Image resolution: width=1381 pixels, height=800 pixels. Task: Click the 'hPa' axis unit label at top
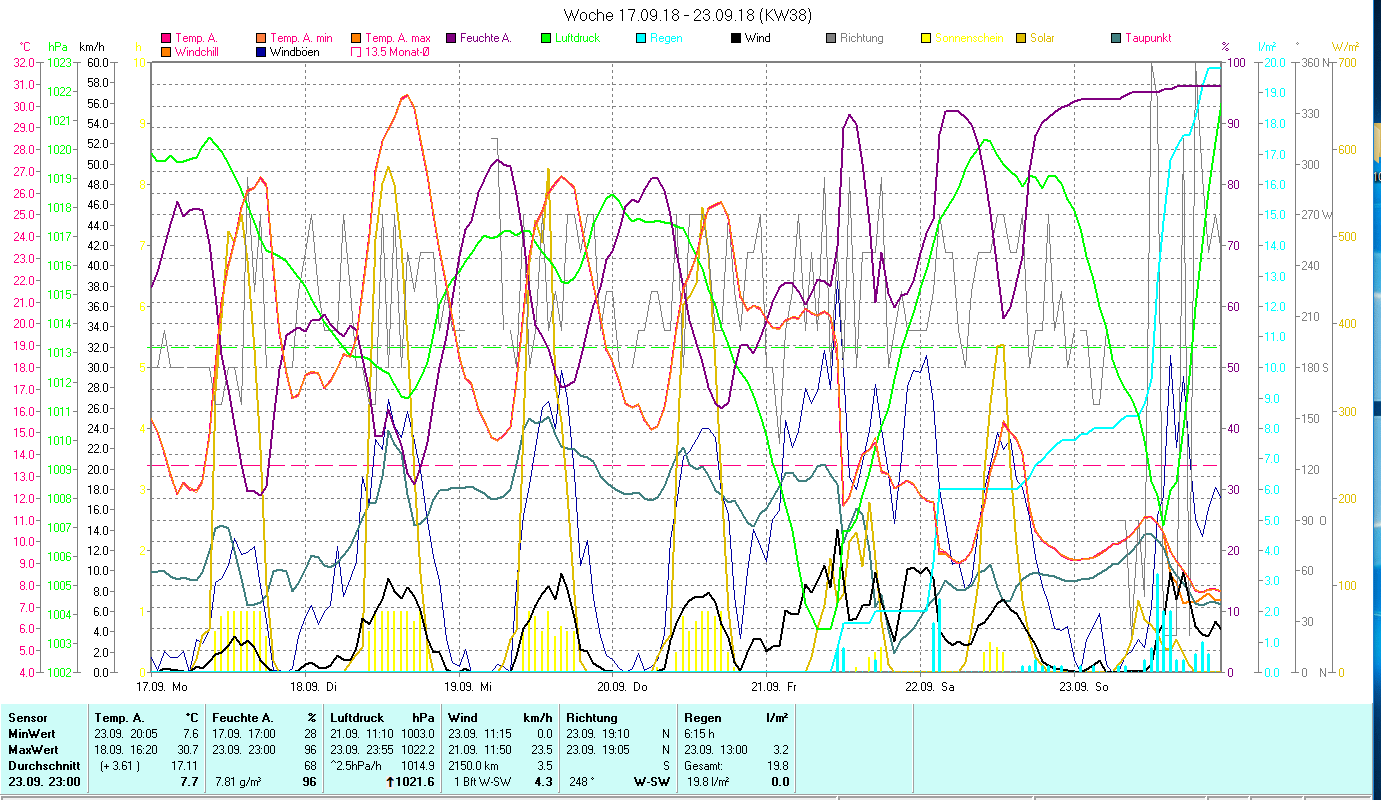pyautogui.click(x=58, y=46)
